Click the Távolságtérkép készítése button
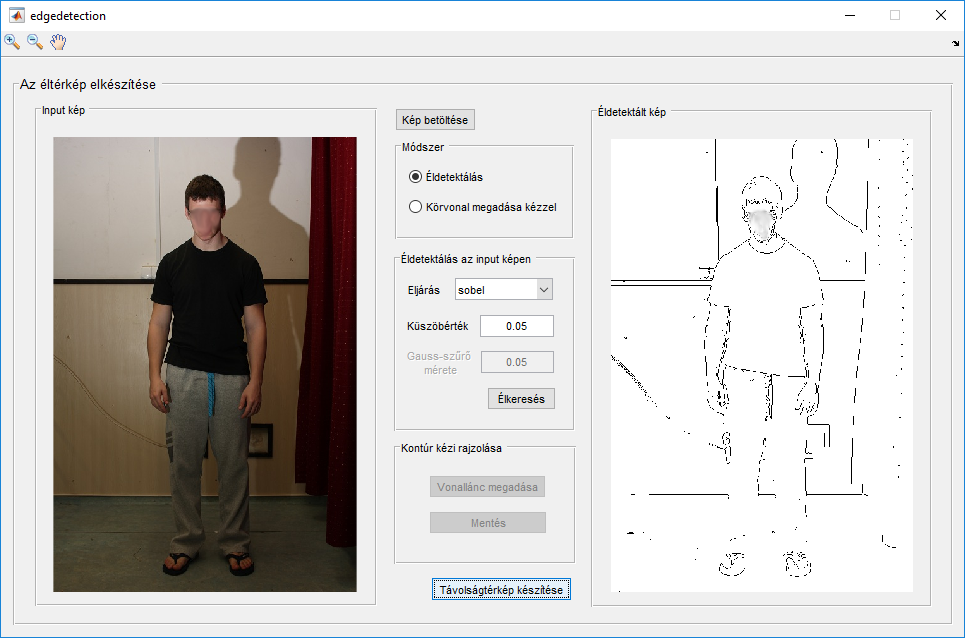965x638 pixels. point(502,590)
